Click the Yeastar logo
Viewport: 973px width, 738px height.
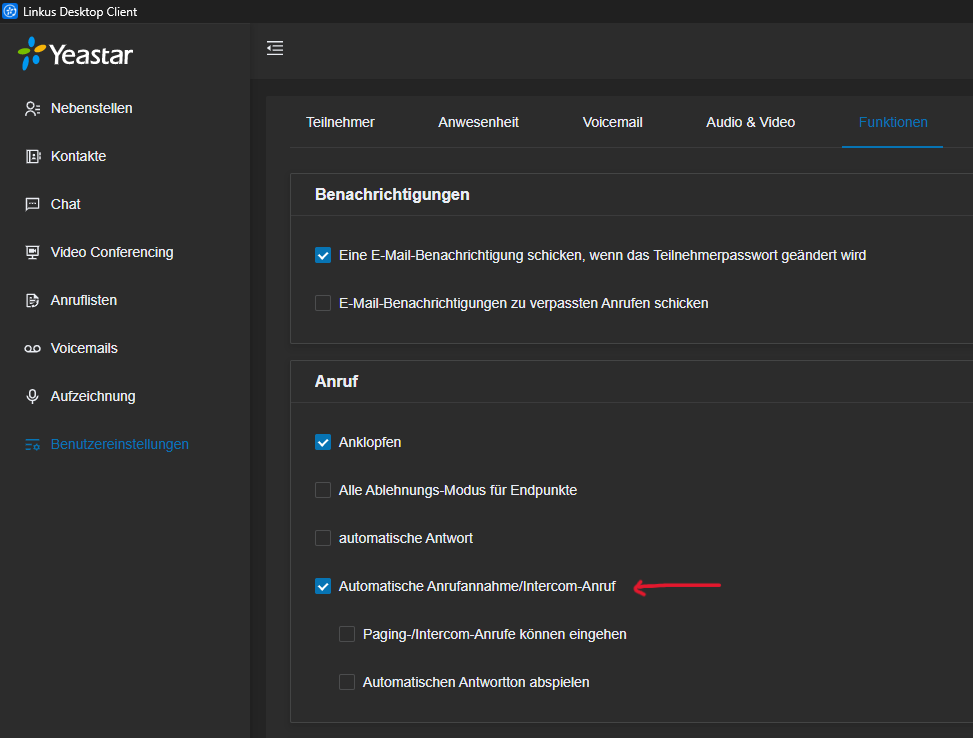point(75,54)
